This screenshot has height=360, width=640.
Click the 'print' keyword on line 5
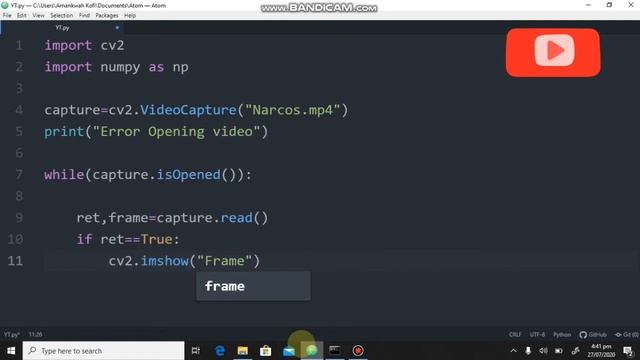[x=64, y=131]
